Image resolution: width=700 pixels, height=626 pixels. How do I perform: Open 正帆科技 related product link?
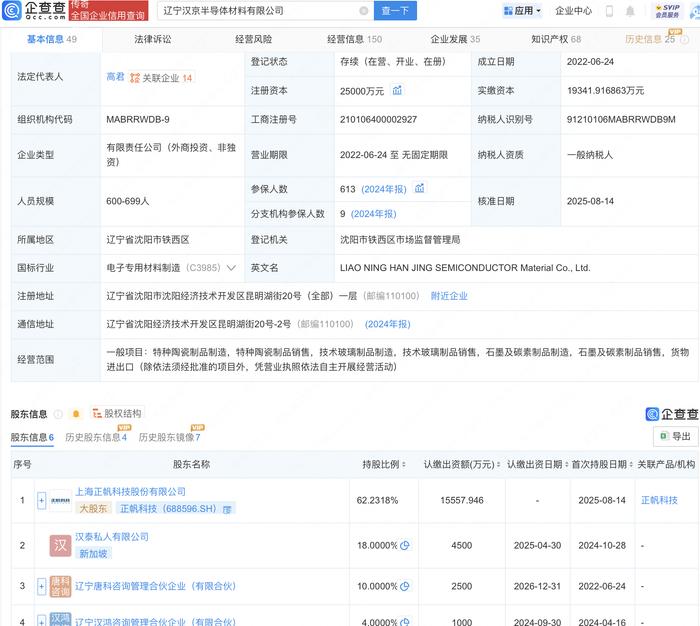pos(659,501)
